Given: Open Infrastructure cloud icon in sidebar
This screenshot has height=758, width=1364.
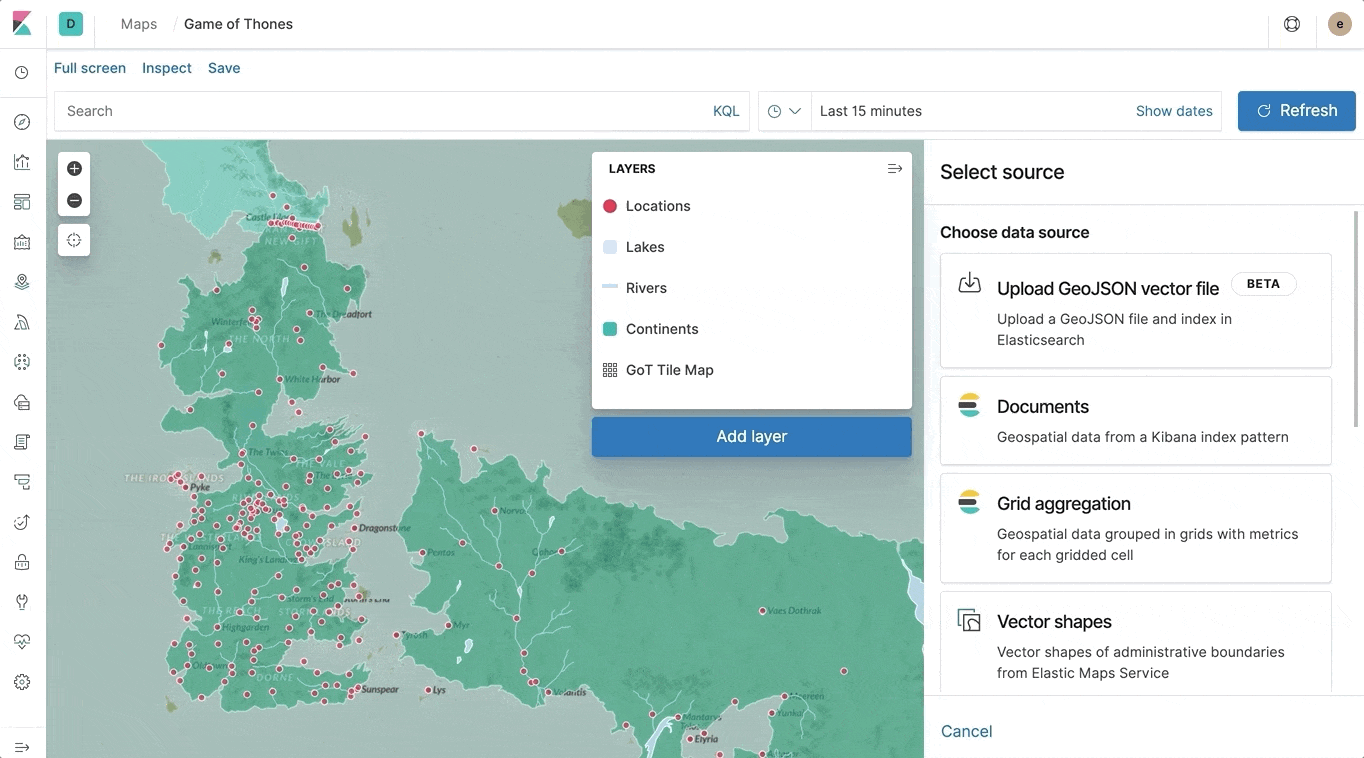Looking at the screenshot, I should click(x=22, y=402).
